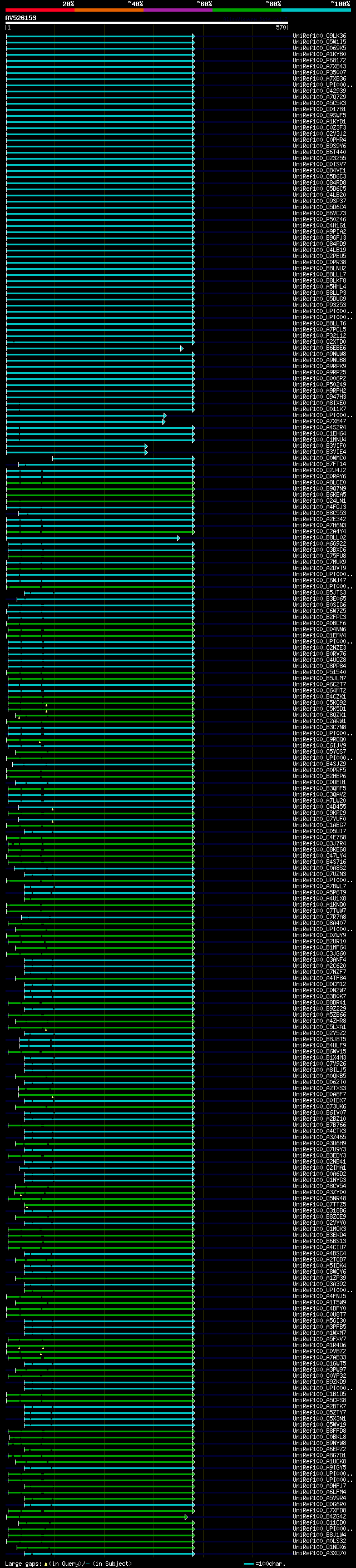Select the hit UniRef100_A3XQ70
This screenshot has height=1568, width=356.
[319, 1553]
